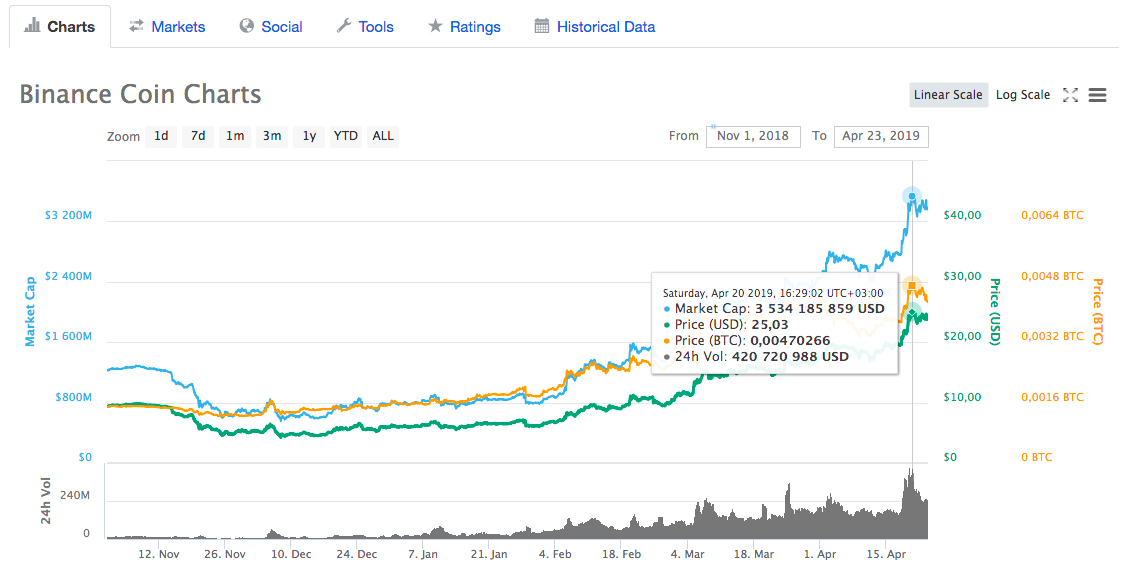1128x570 pixels.
Task: Click the 15. Apr date label
Action: pyautogui.click(x=886, y=554)
